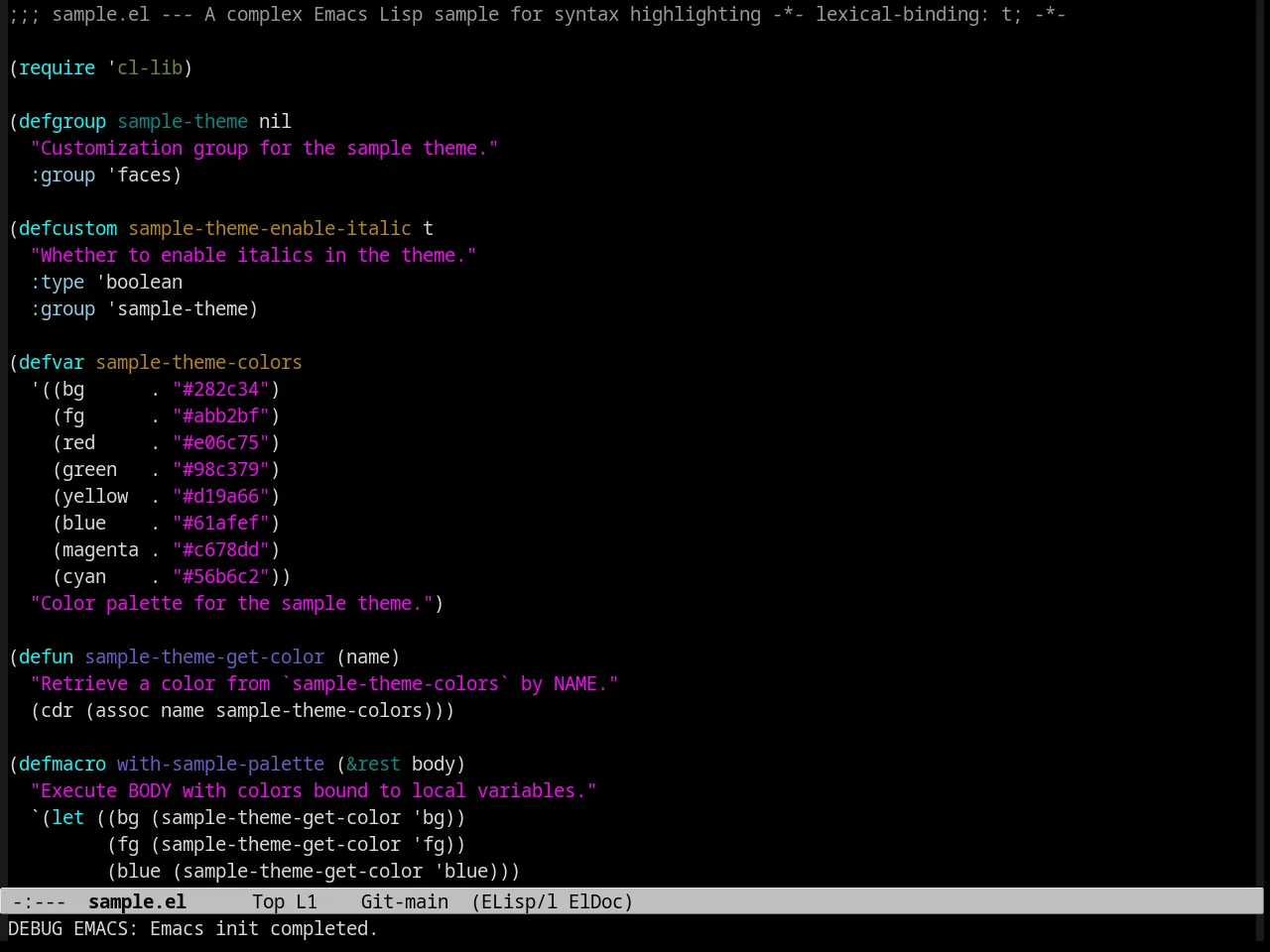Click the 'Execute BODY with colors bound' docstring
This screenshot has height=952, width=1270.
point(314,790)
